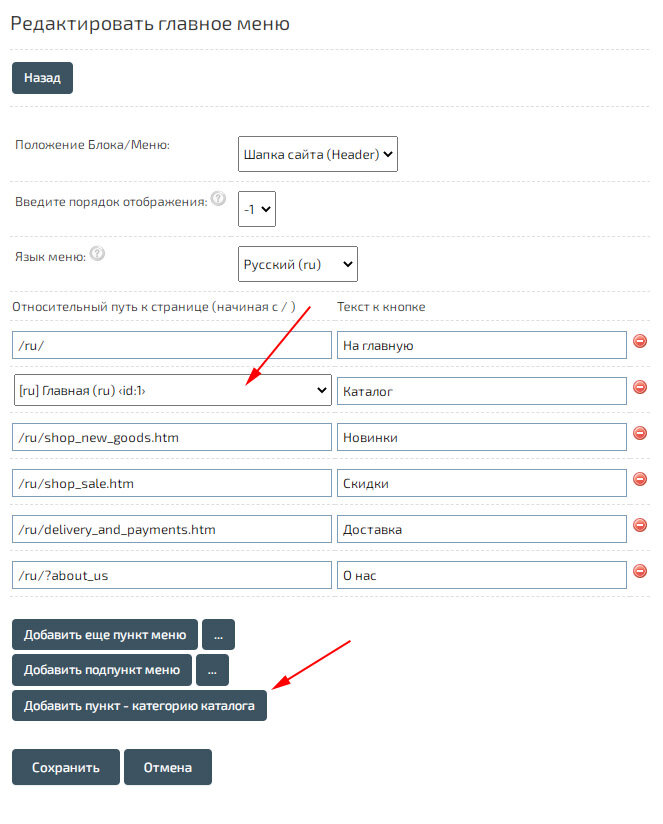Remove the 'На главную' menu item row
Screen dimensions: 663x824
pos(640,341)
